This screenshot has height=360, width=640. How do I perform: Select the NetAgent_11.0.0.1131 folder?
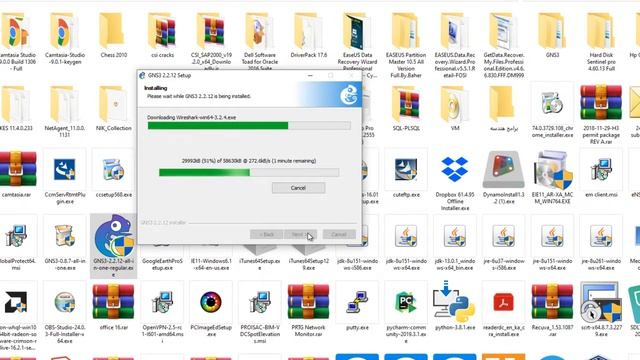pos(64,104)
